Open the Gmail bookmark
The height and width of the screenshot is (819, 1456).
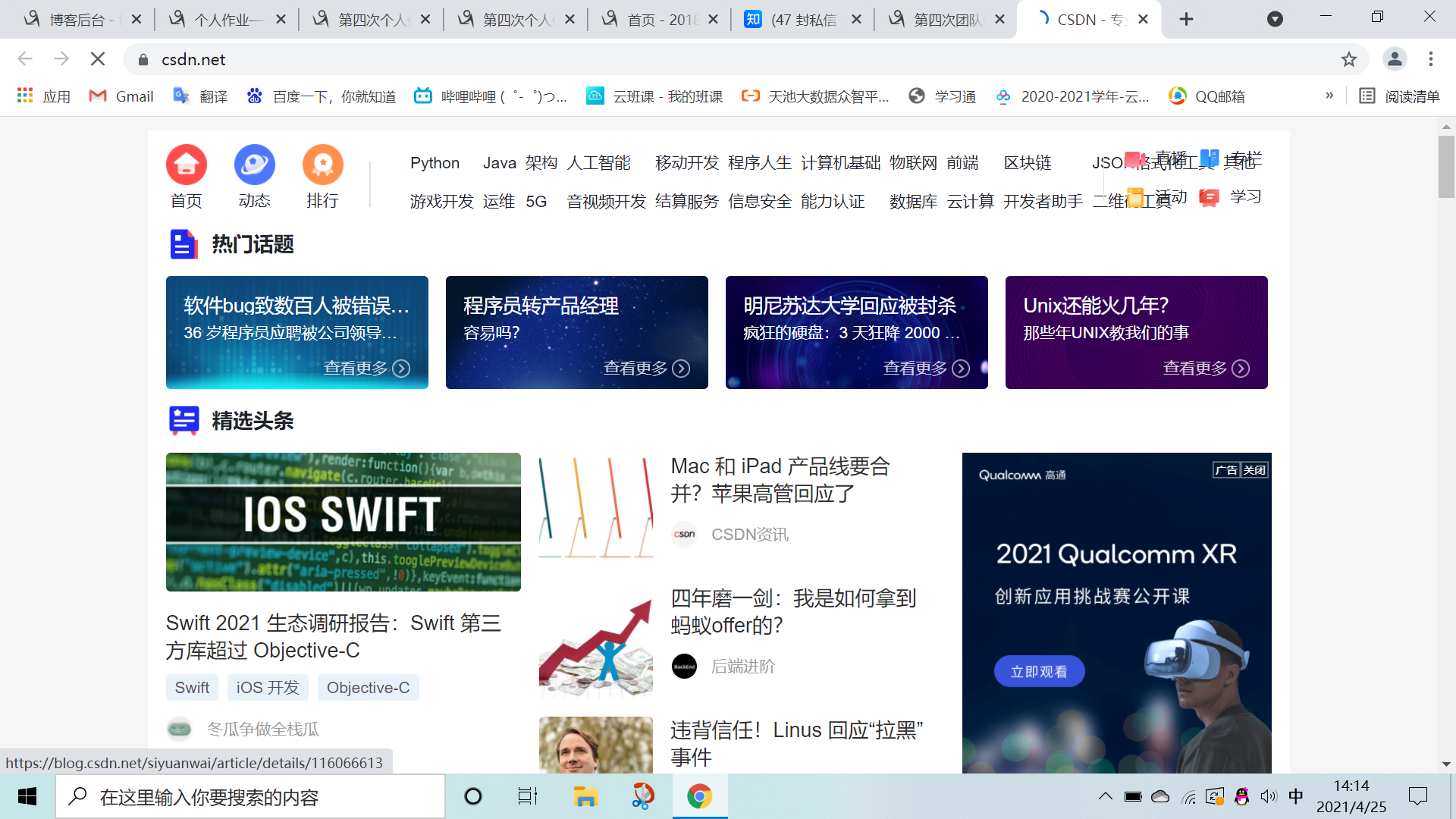click(x=121, y=96)
